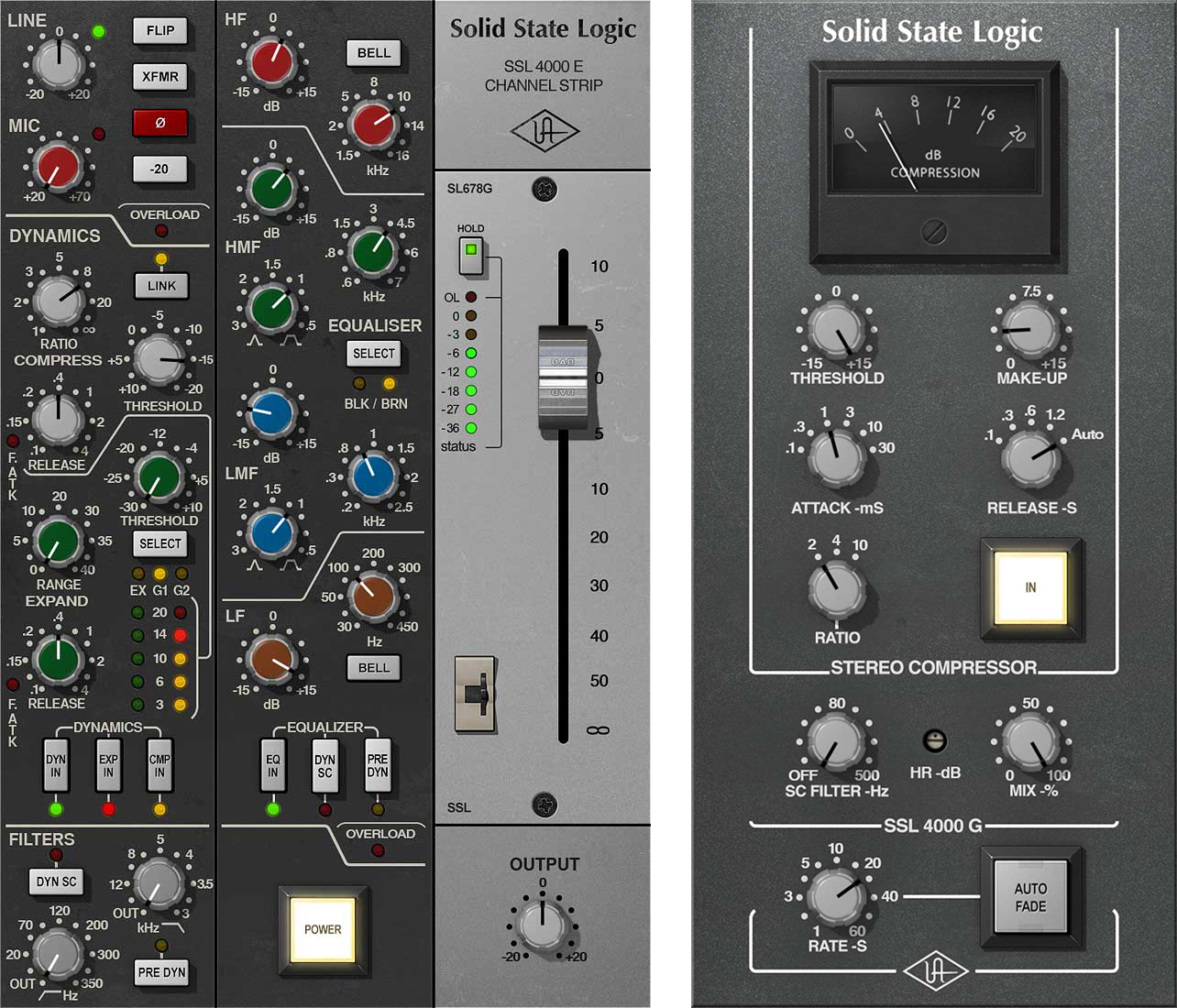The width and height of the screenshot is (1177, 1008).
Task: Click the EQUALISER SELECT button
Action: (x=374, y=353)
